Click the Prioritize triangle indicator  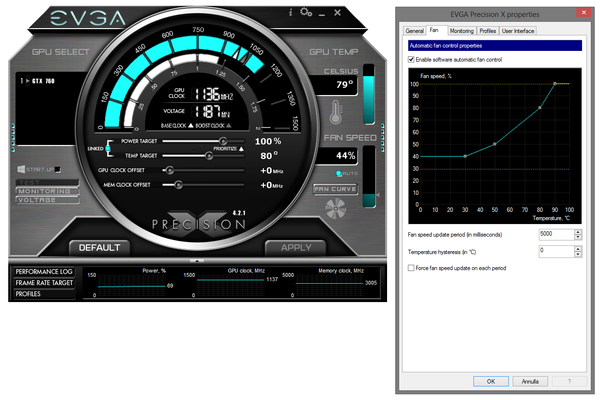pos(241,149)
